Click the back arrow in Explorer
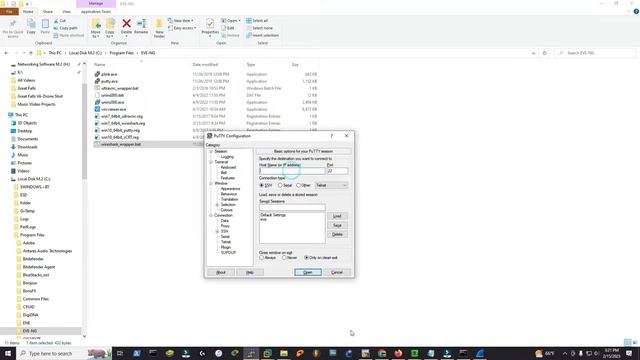The image size is (640, 360). pos(6,53)
